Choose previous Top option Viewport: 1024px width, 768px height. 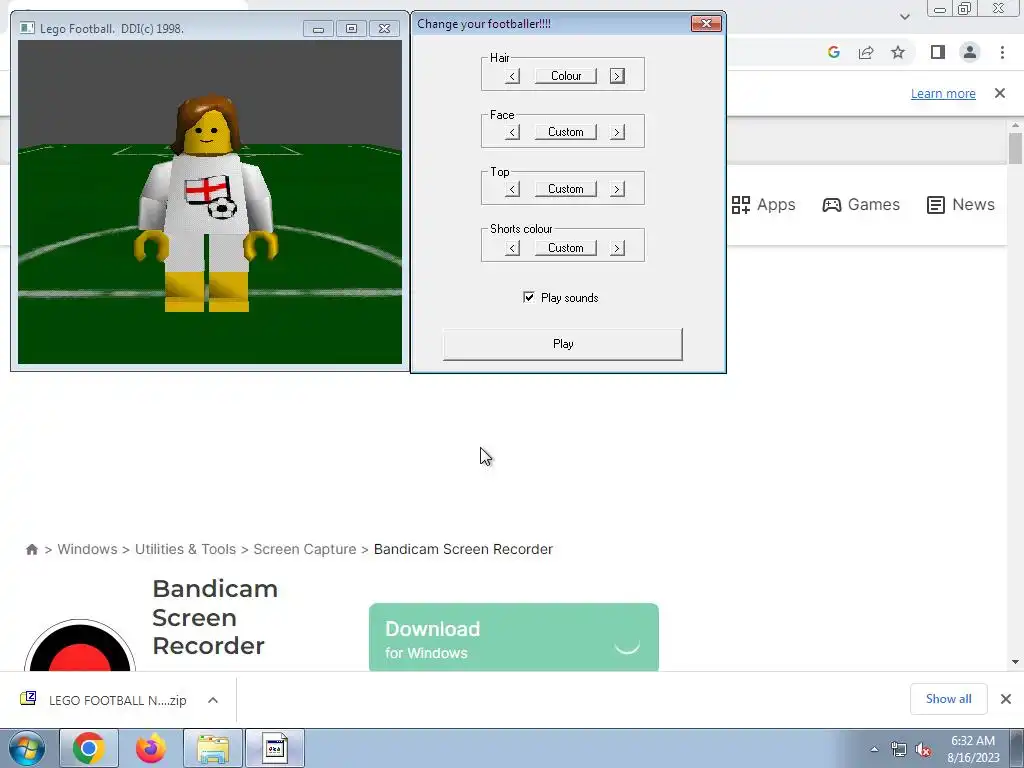click(513, 189)
